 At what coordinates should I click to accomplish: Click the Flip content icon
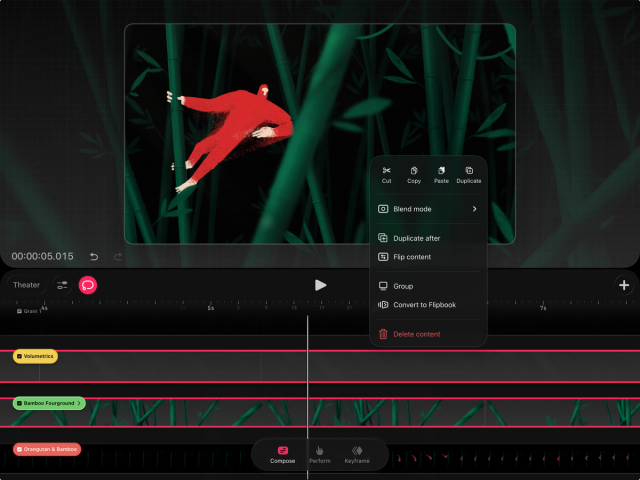pos(383,257)
